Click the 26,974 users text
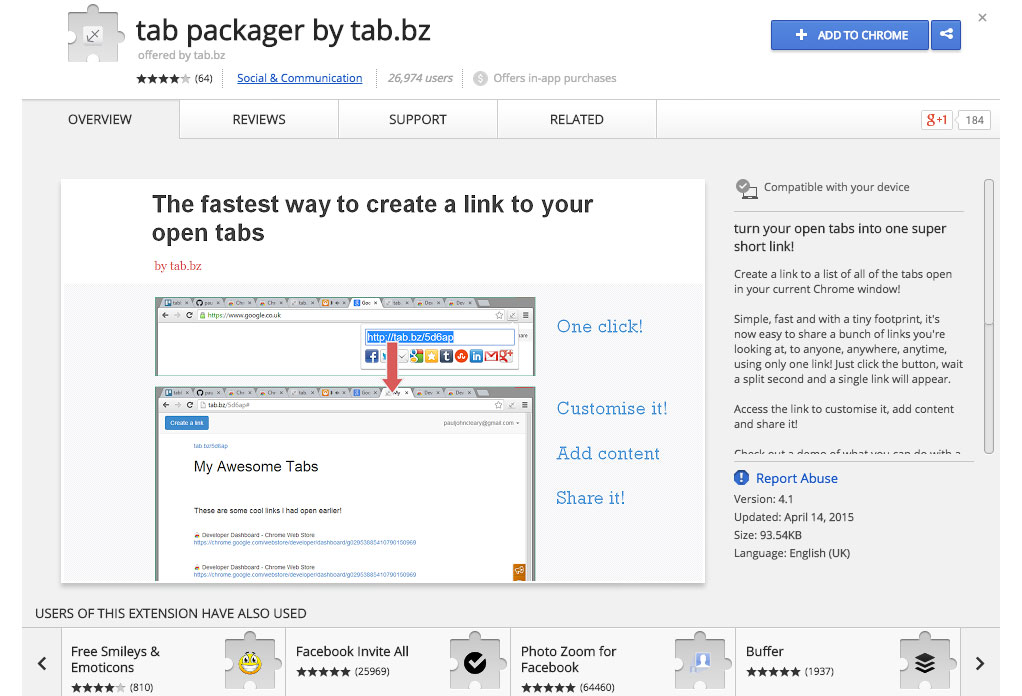The height and width of the screenshot is (696, 1022). coord(420,78)
